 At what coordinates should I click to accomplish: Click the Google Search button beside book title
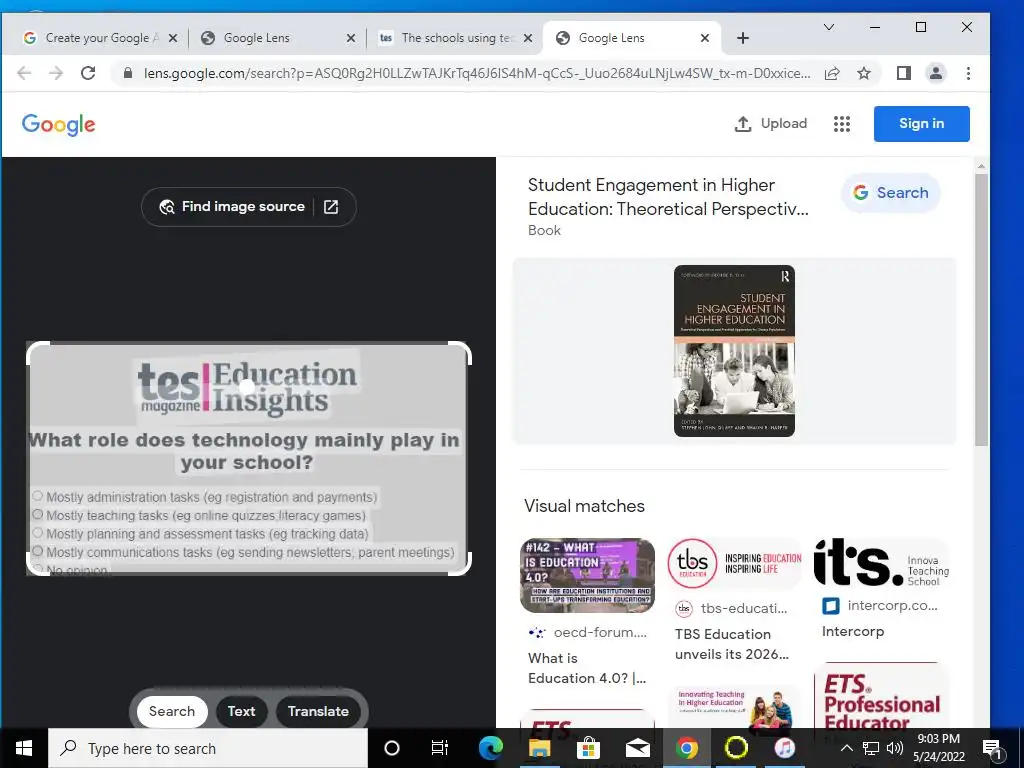[891, 193]
